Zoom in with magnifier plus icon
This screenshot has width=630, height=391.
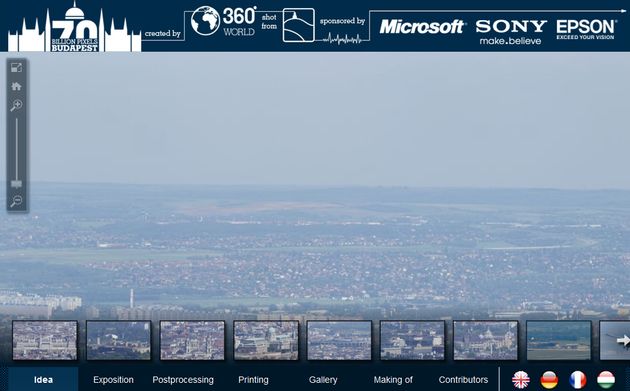pyautogui.click(x=16, y=105)
